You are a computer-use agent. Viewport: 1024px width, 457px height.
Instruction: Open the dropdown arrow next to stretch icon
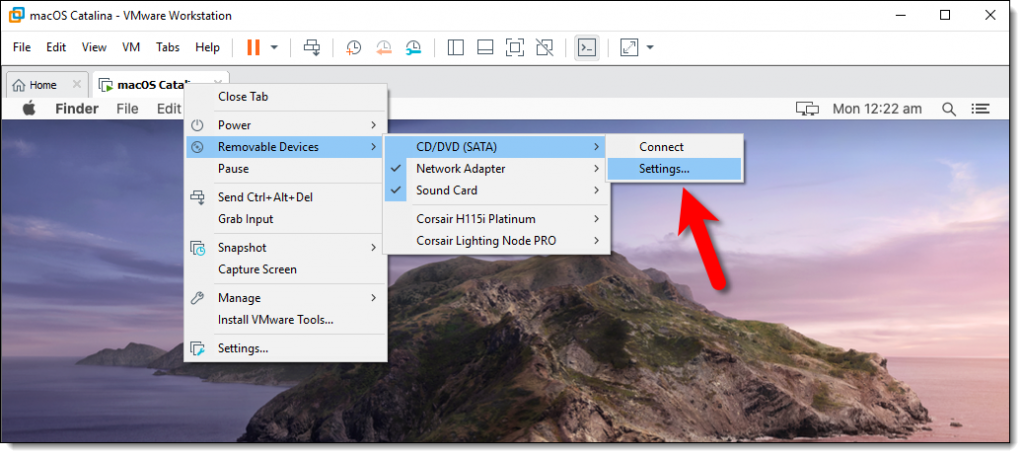click(650, 47)
